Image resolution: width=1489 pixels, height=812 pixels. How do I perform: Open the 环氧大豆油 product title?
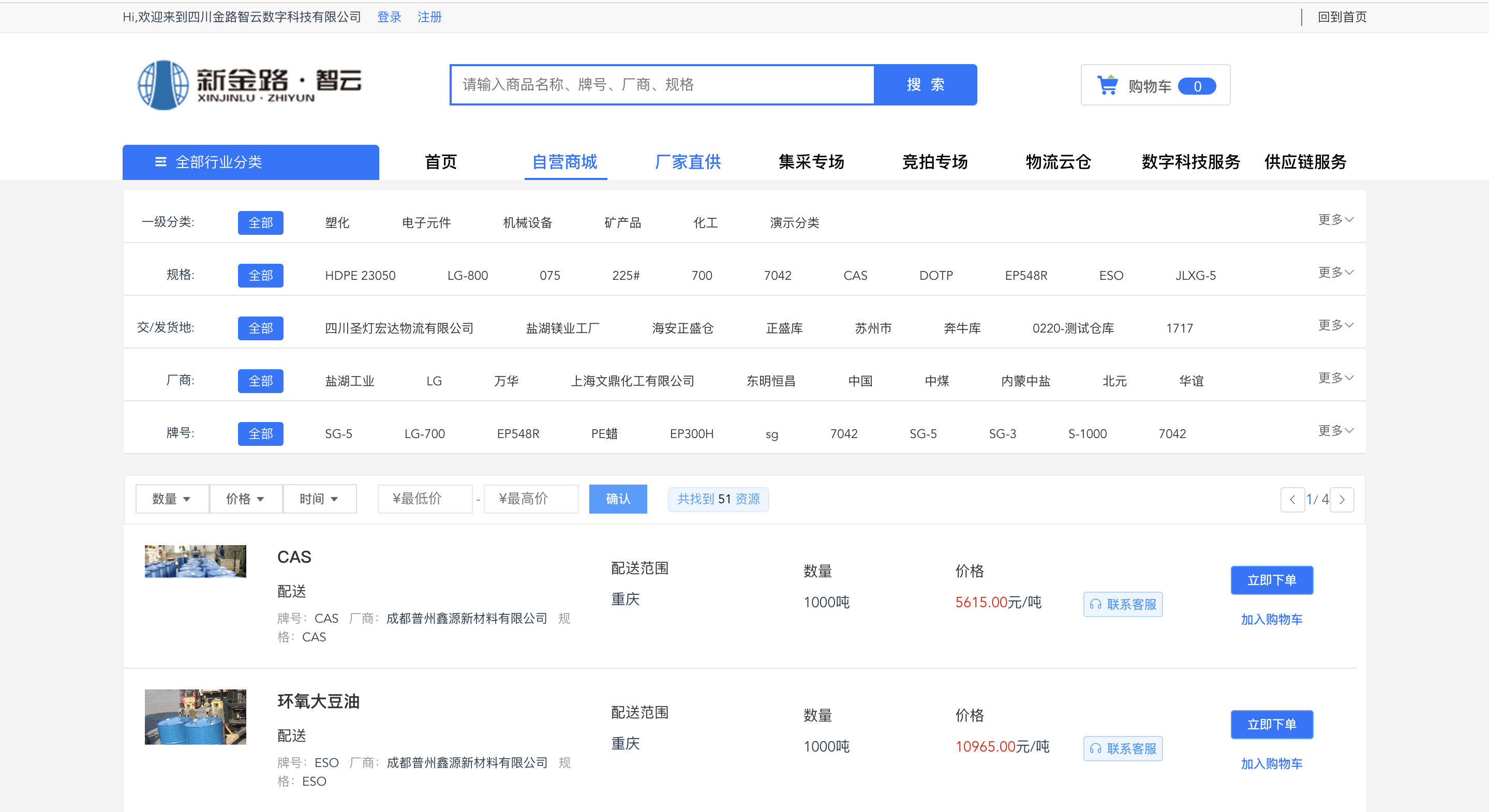(x=319, y=702)
